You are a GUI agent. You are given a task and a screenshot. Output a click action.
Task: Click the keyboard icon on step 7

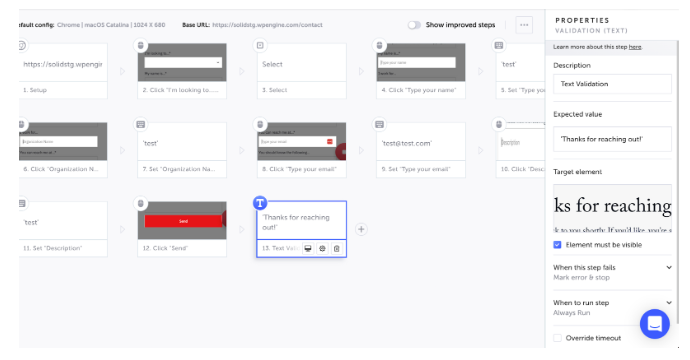140,125
